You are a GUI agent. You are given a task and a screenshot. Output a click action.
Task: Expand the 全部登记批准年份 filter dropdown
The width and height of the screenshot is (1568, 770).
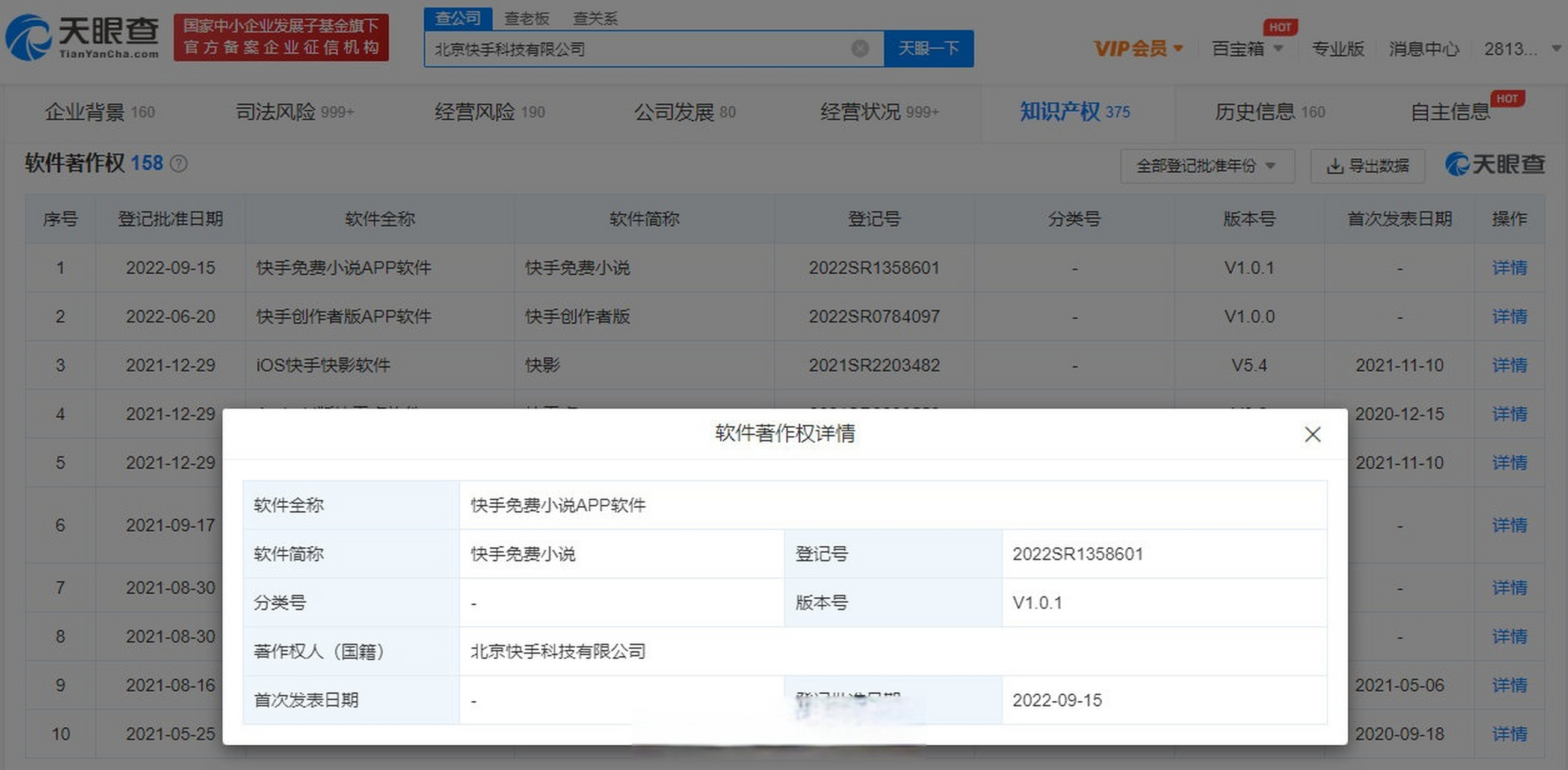pos(1206,165)
